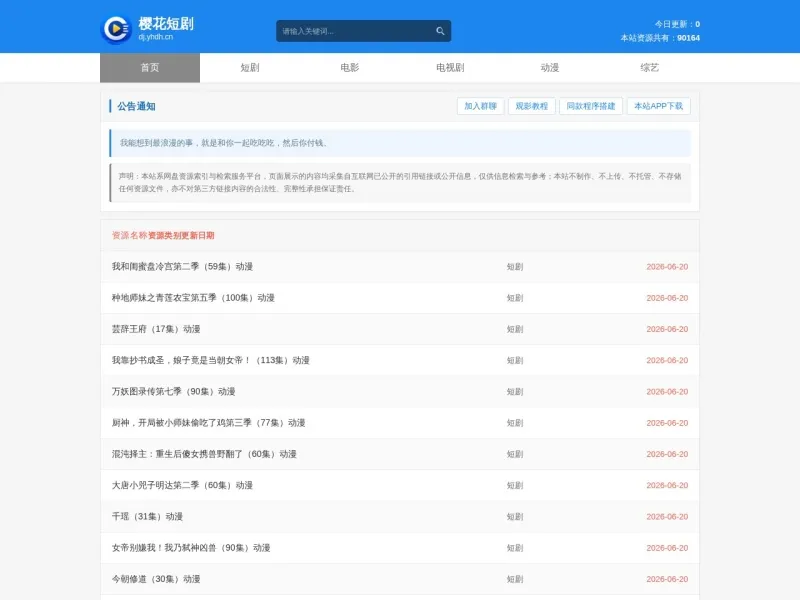Click 短剧 category in 我和闺蜜盘冷宫第二季 row

[515, 266]
